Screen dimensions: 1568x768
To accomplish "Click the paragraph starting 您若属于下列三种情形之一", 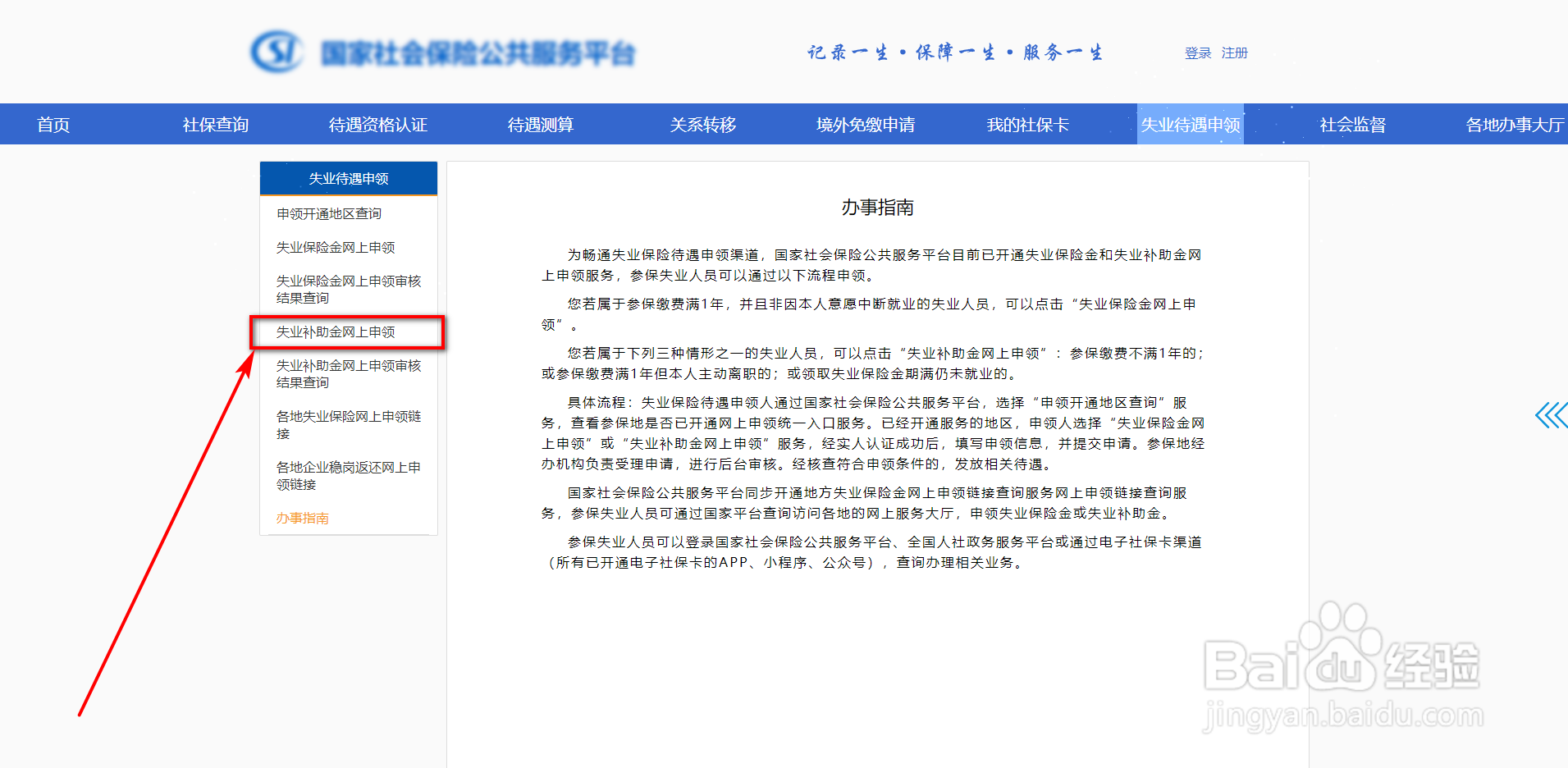I will pos(873,363).
